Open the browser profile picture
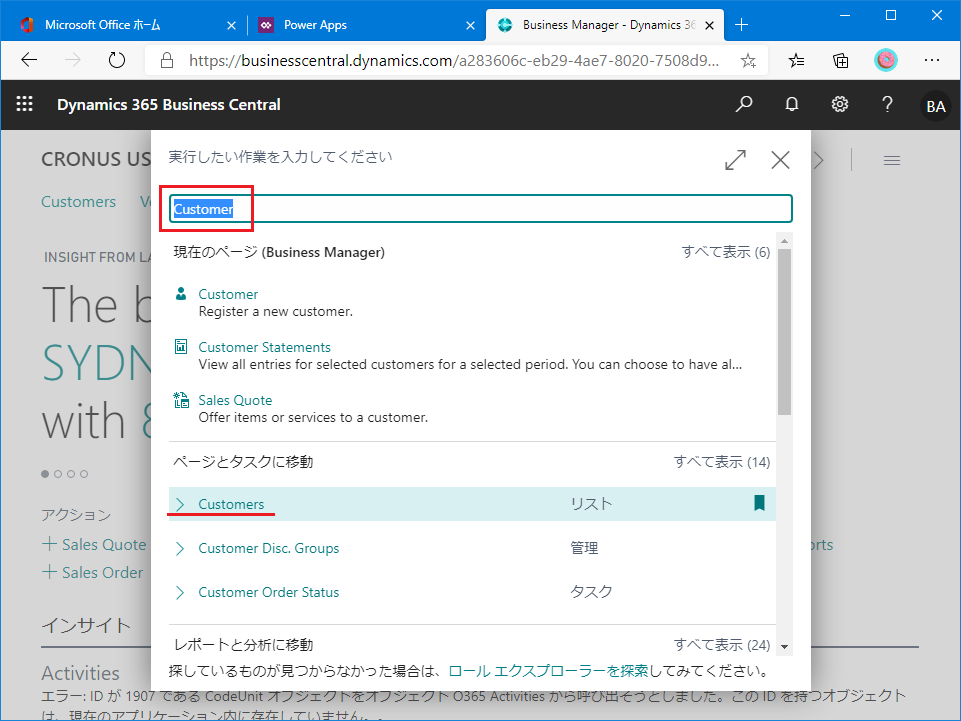 pyautogui.click(x=886, y=60)
